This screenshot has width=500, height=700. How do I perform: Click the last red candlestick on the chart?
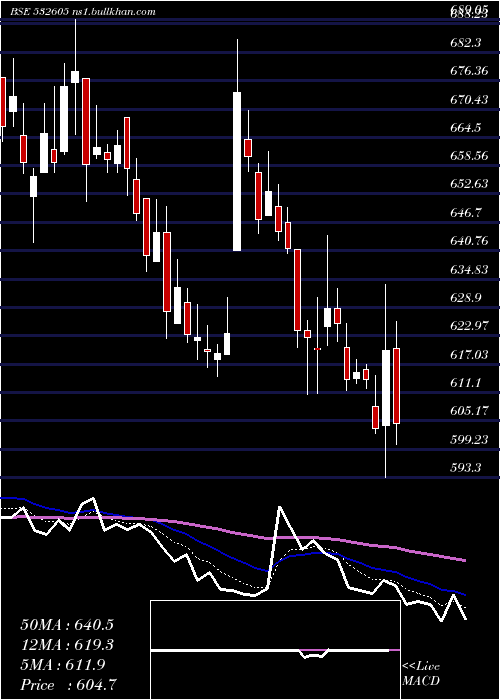point(396,386)
